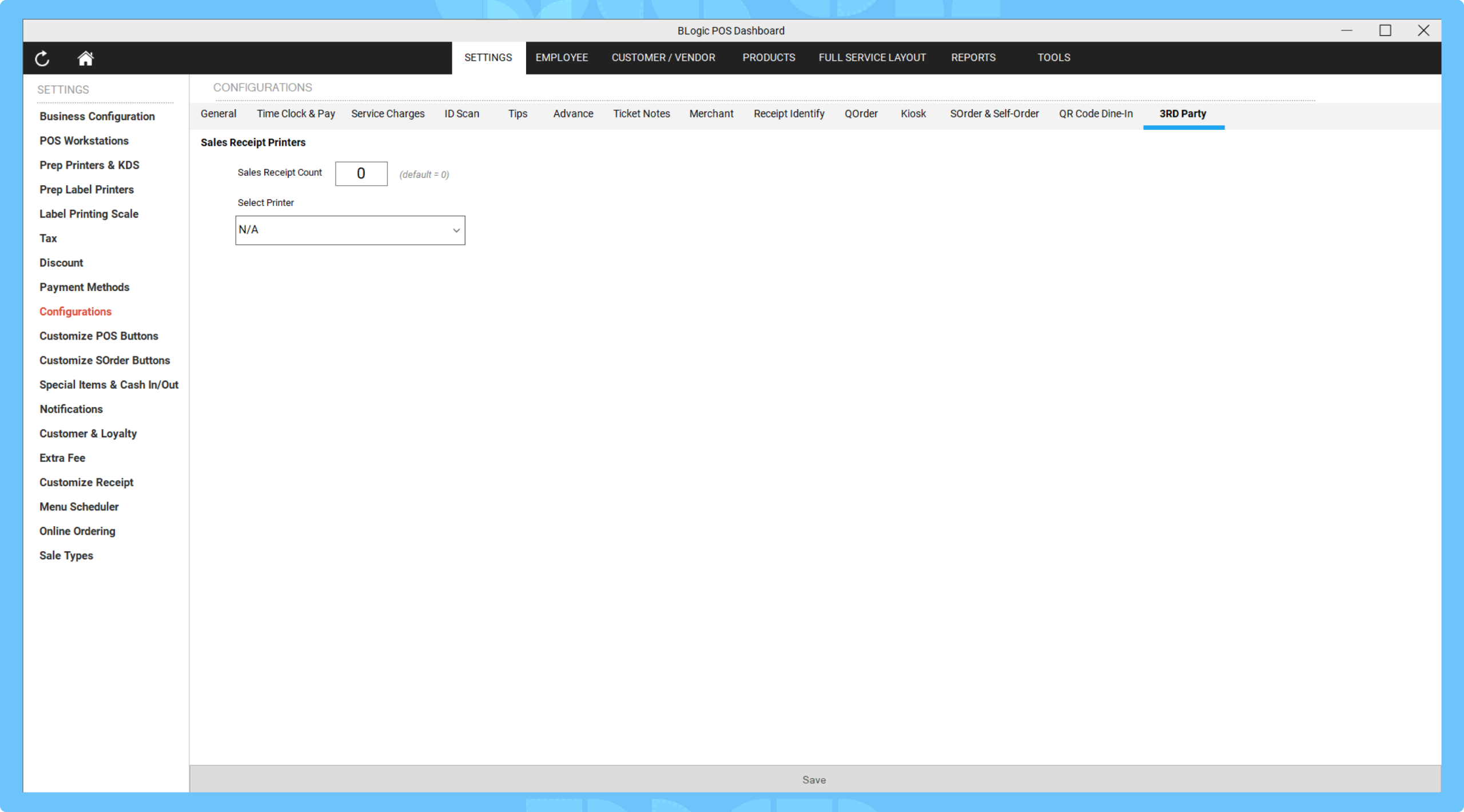Screen dimensions: 1464x812
Task: Open the Discount settings
Action: pyautogui.click(x=61, y=263)
